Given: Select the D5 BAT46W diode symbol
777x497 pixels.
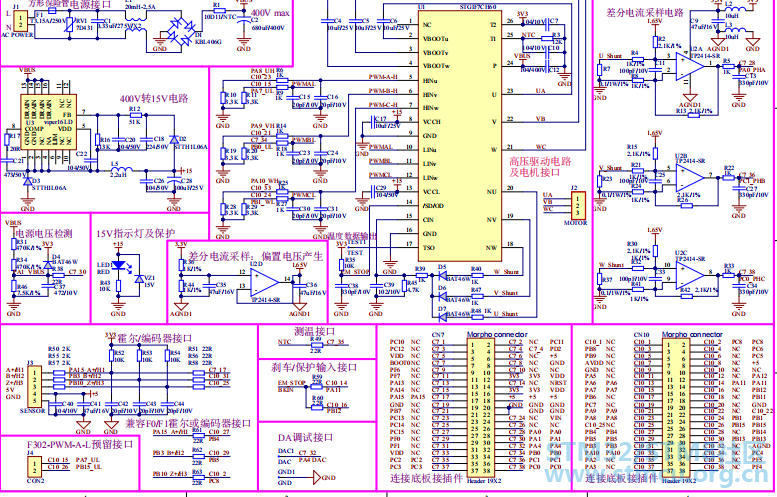Looking at the screenshot, I should (x=443, y=276).
